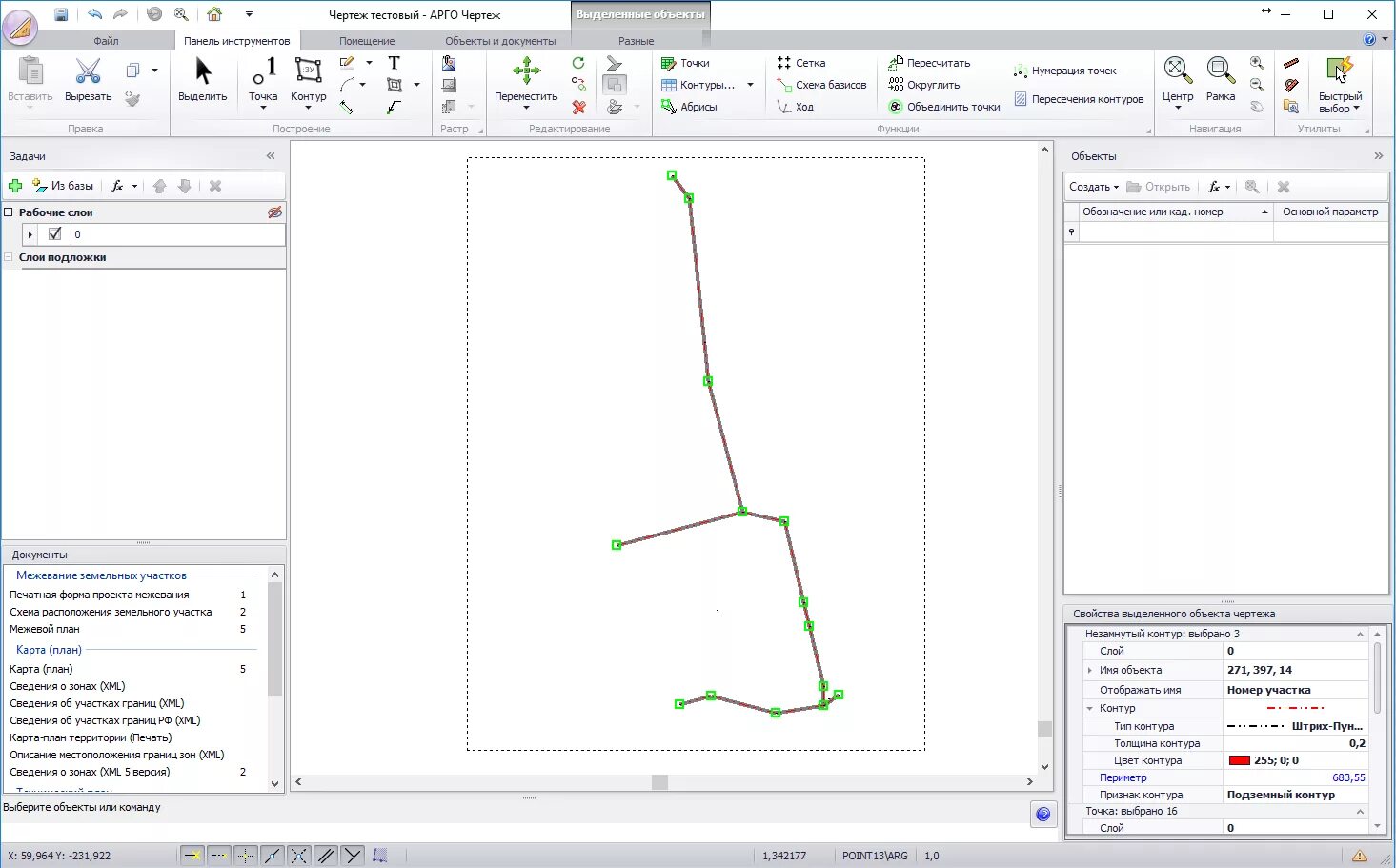
Task: Collapse the Контур property group
Action: 1089,708
